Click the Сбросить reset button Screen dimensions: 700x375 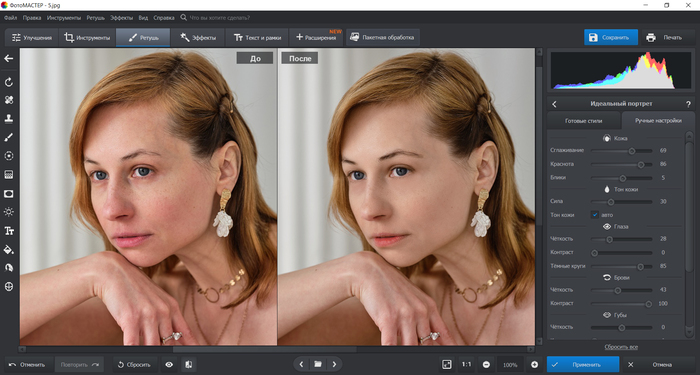pos(134,365)
